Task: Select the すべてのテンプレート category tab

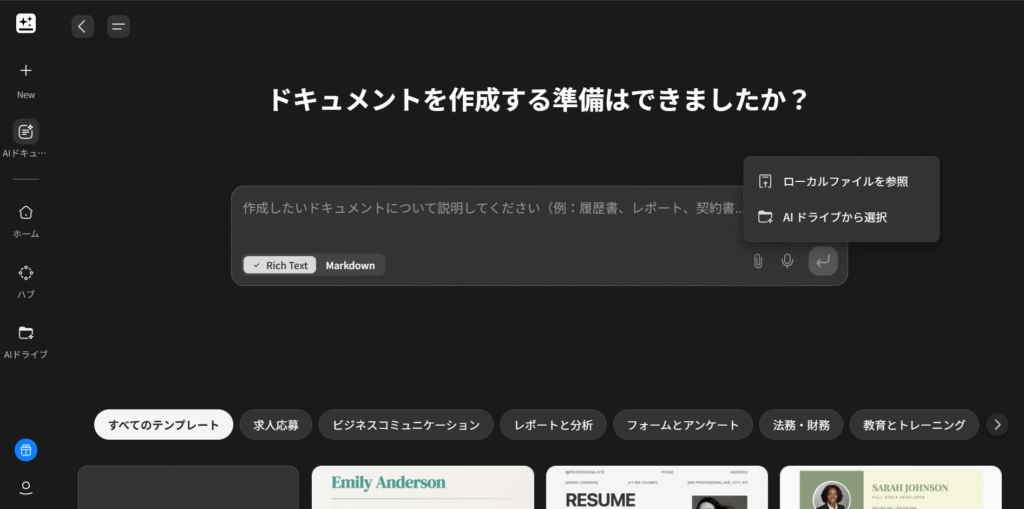Action: 163,425
